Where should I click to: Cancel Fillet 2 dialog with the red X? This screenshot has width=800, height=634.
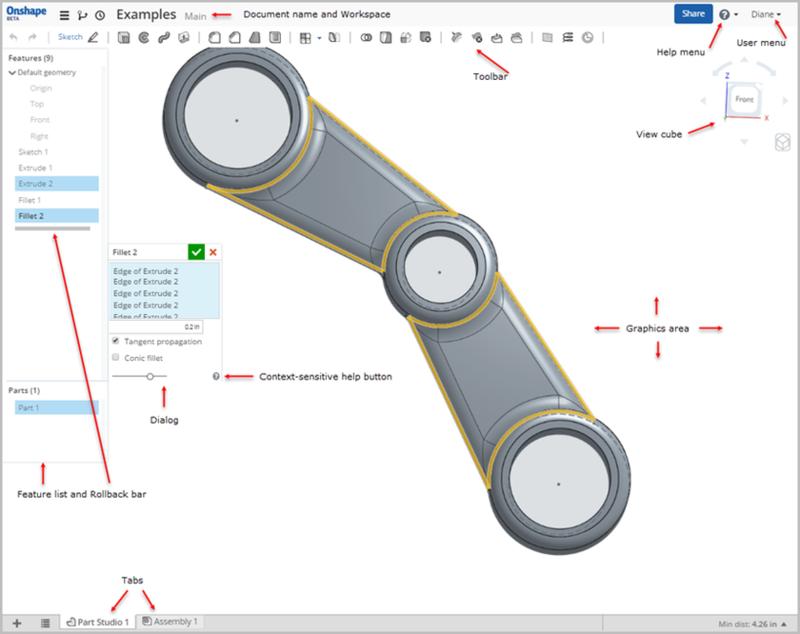coord(212,253)
